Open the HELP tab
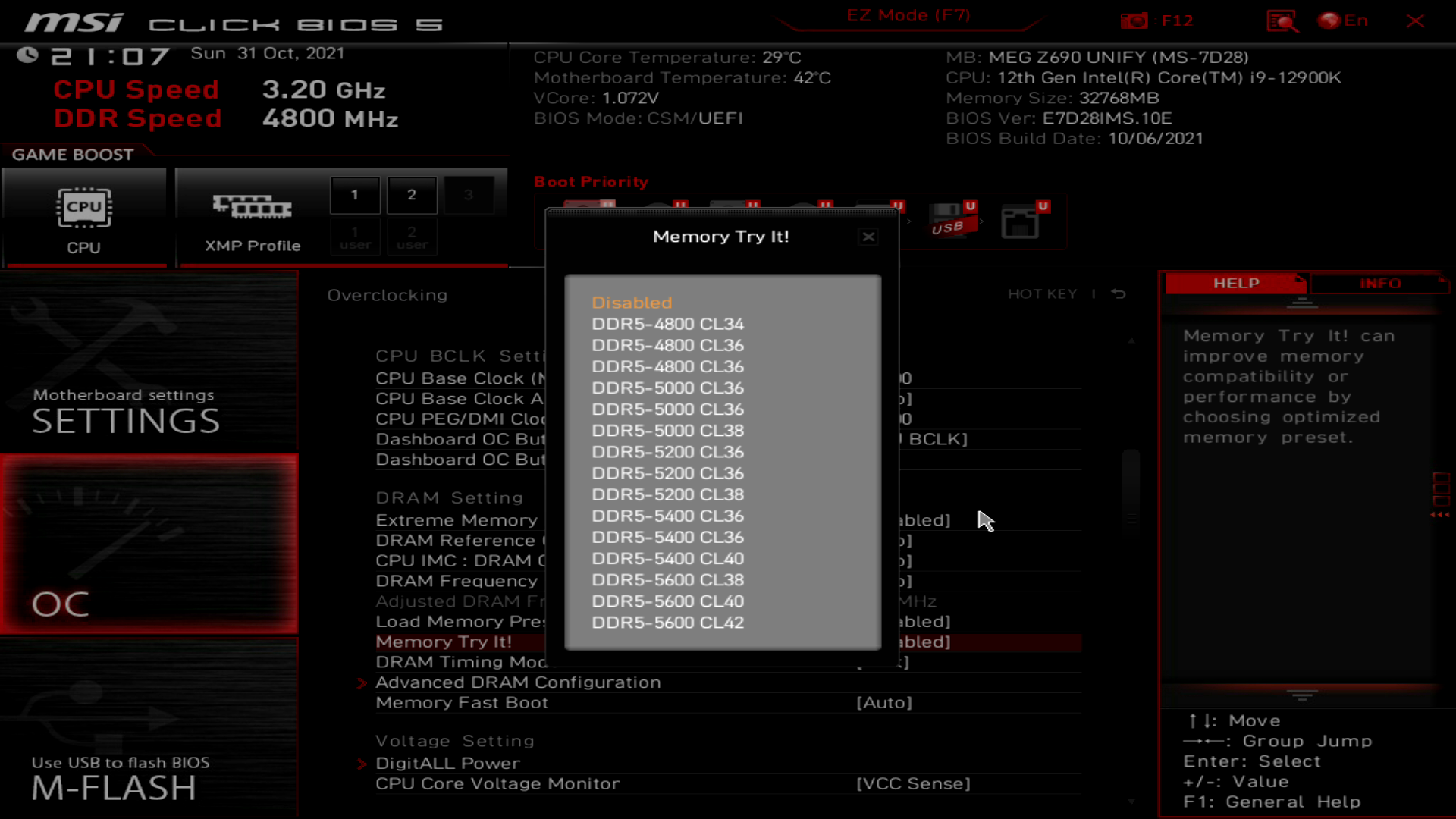The height and width of the screenshot is (819, 1456). pyautogui.click(x=1235, y=283)
